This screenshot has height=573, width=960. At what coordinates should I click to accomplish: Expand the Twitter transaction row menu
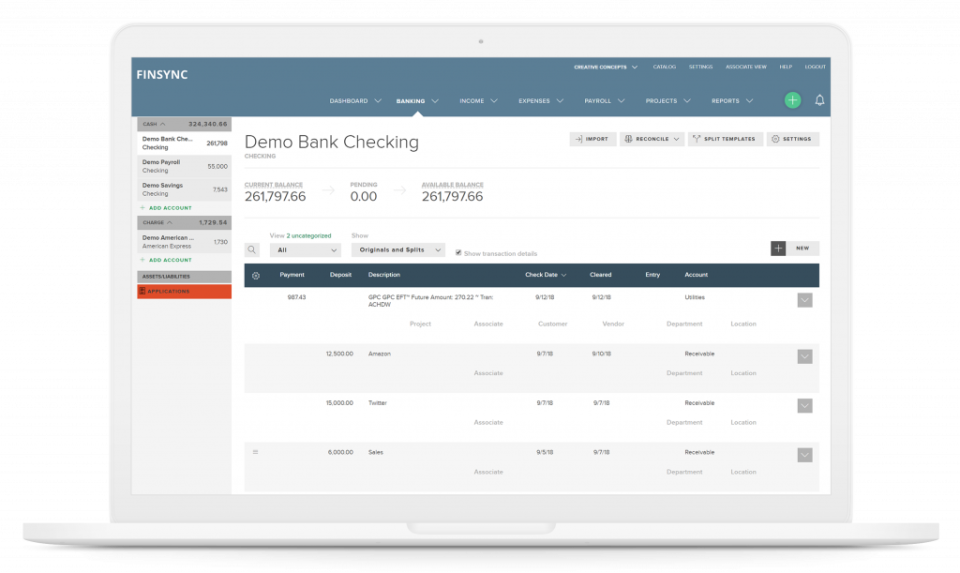click(804, 405)
